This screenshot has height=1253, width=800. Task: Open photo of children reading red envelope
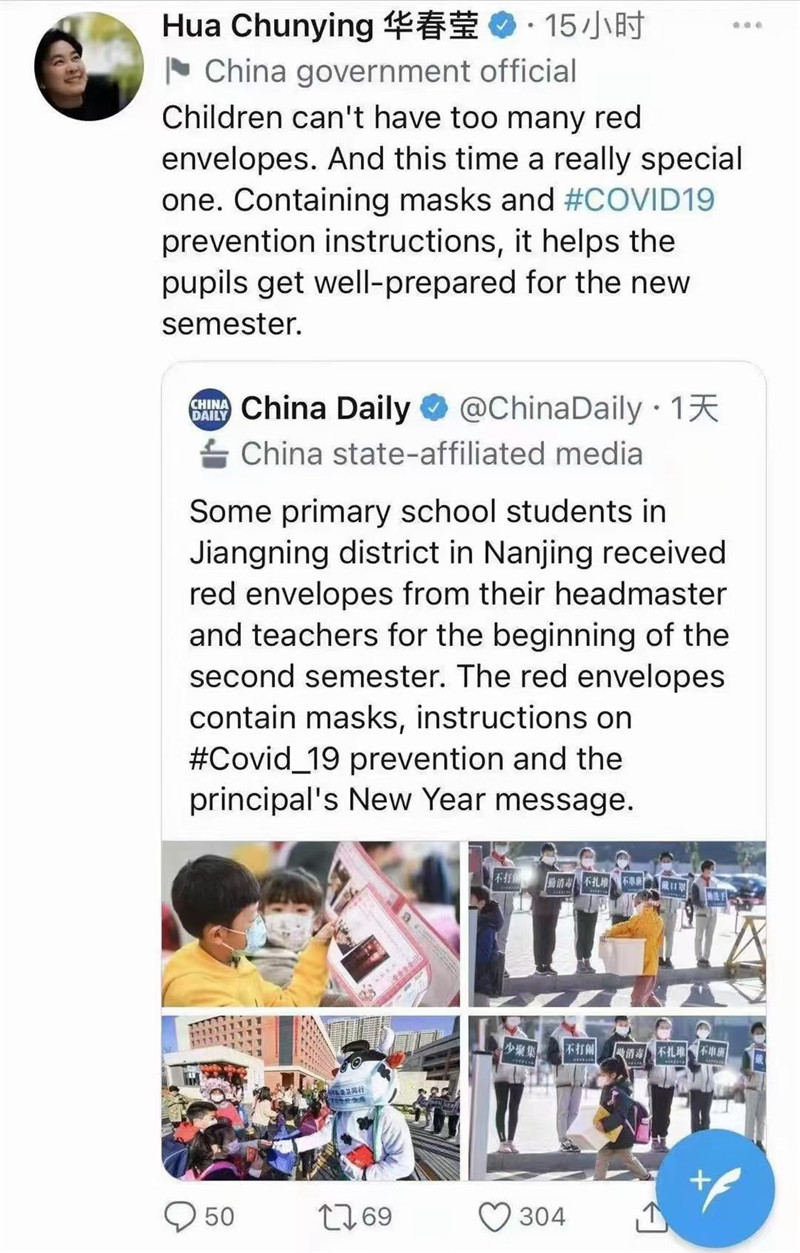312,924
